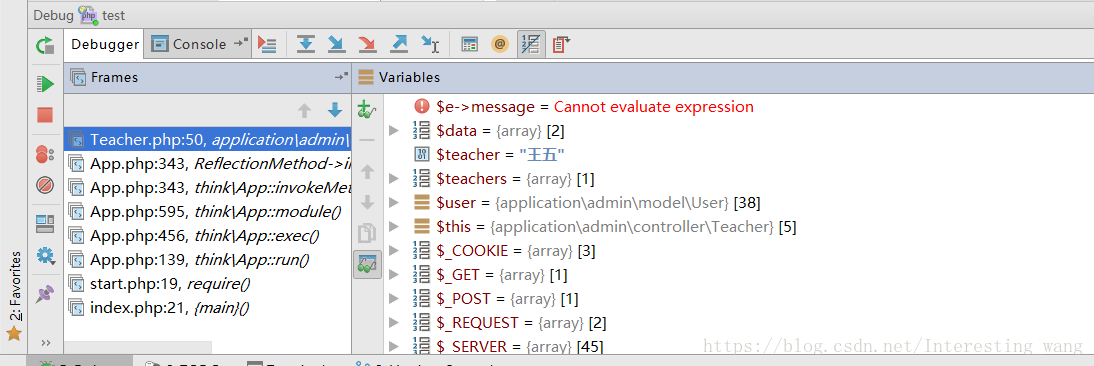This screenshot has height=366, width=1094.
Task: Click Run to Cursor icon
Action: 430,45
